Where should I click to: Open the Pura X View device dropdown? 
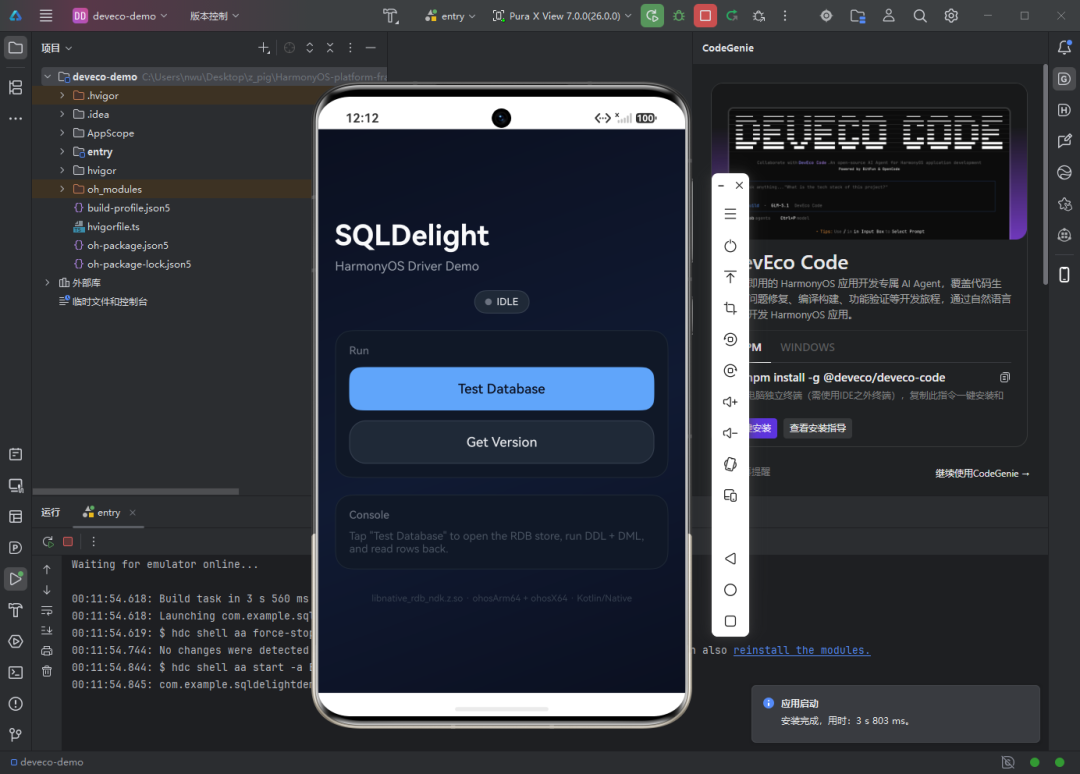[562, 16]
